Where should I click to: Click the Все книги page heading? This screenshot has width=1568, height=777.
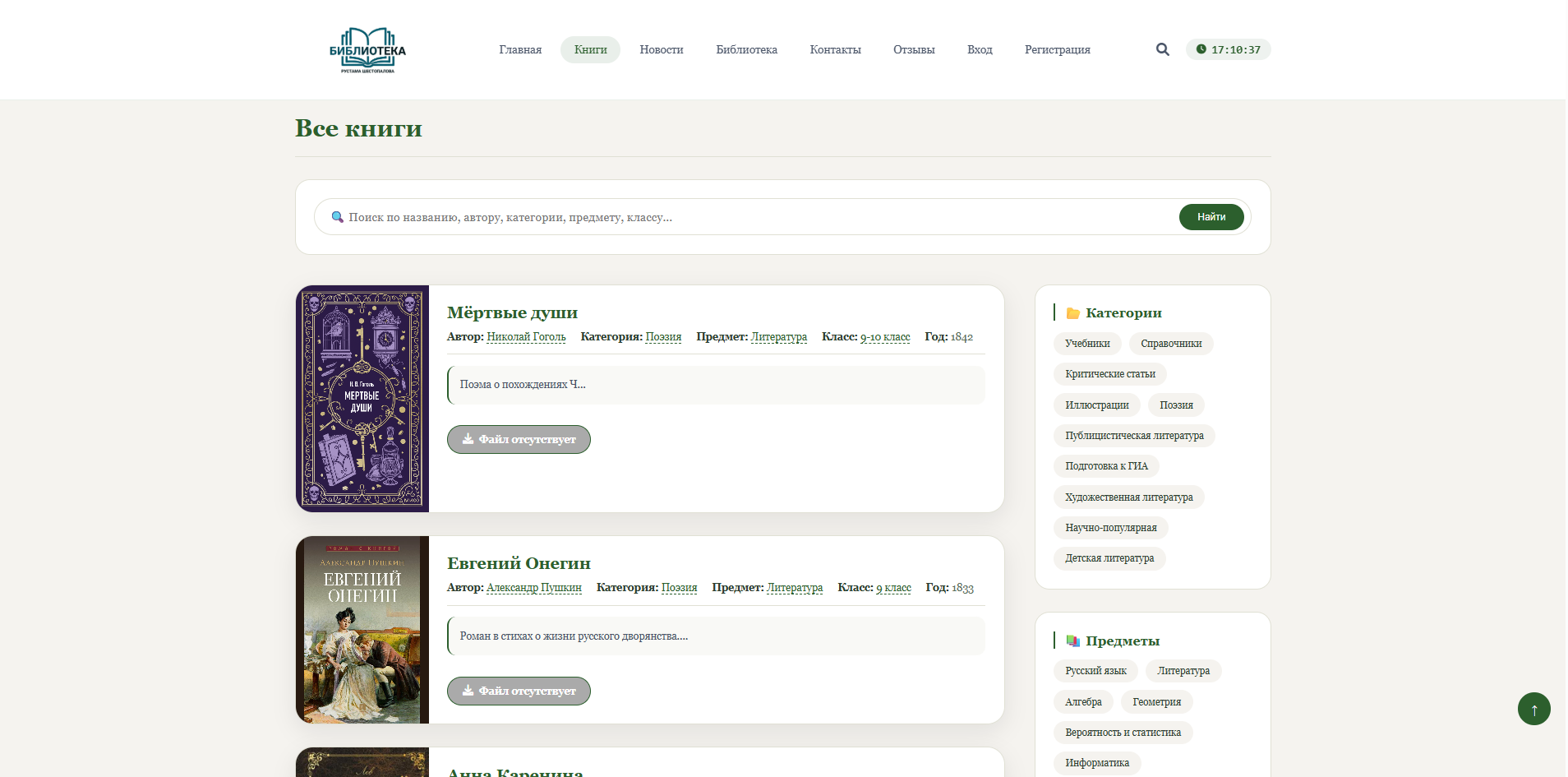[x=358, y=128]
